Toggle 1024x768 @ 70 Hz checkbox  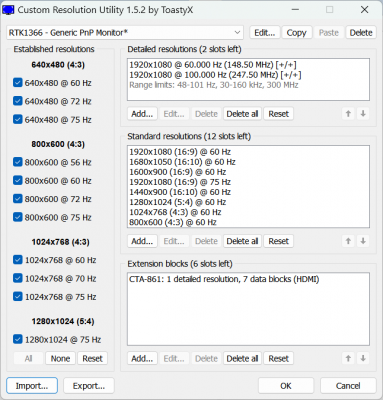(x=18, y=278)
